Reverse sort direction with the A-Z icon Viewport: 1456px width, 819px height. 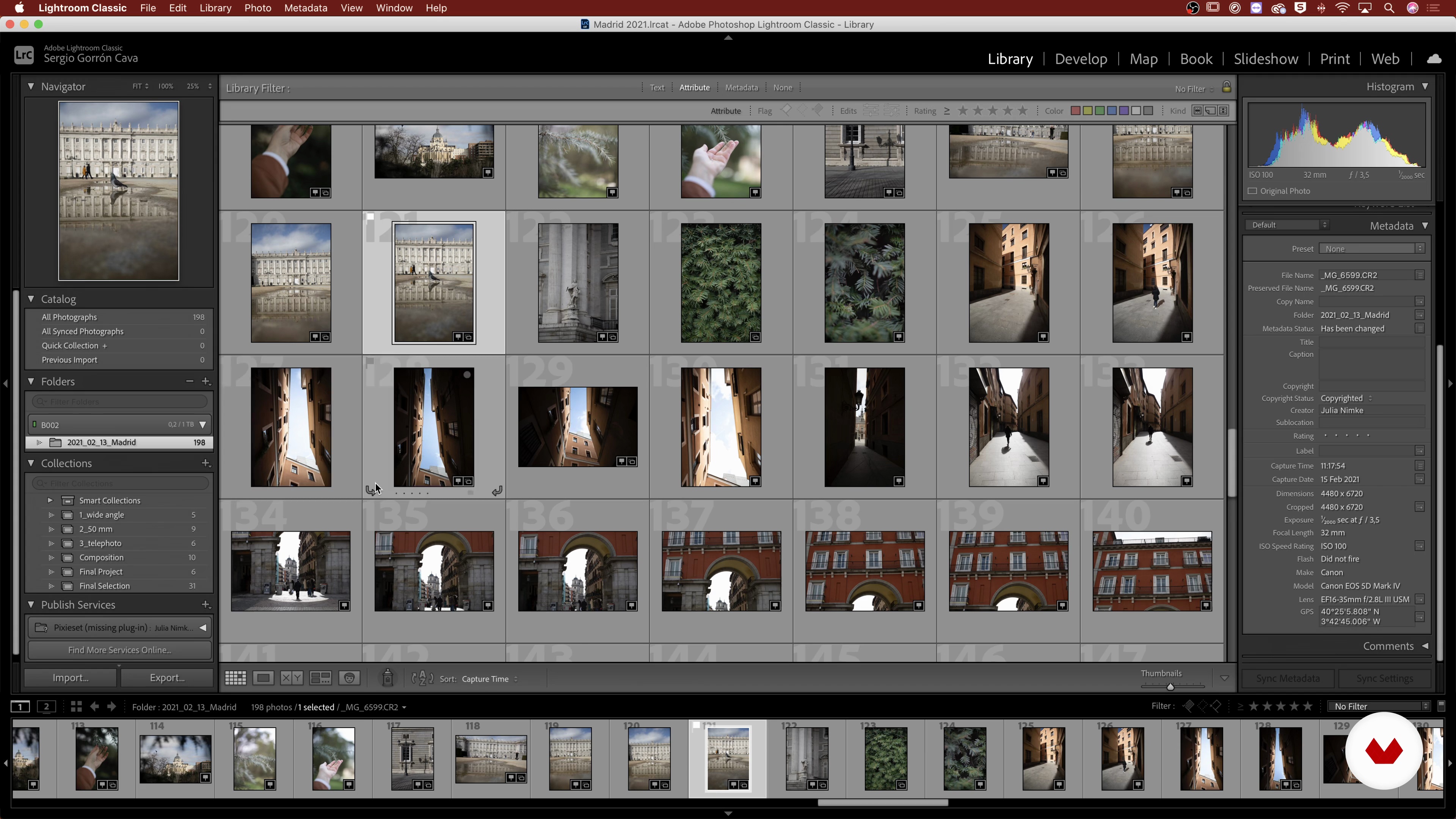pyautogui.click(x=422, y=678)
